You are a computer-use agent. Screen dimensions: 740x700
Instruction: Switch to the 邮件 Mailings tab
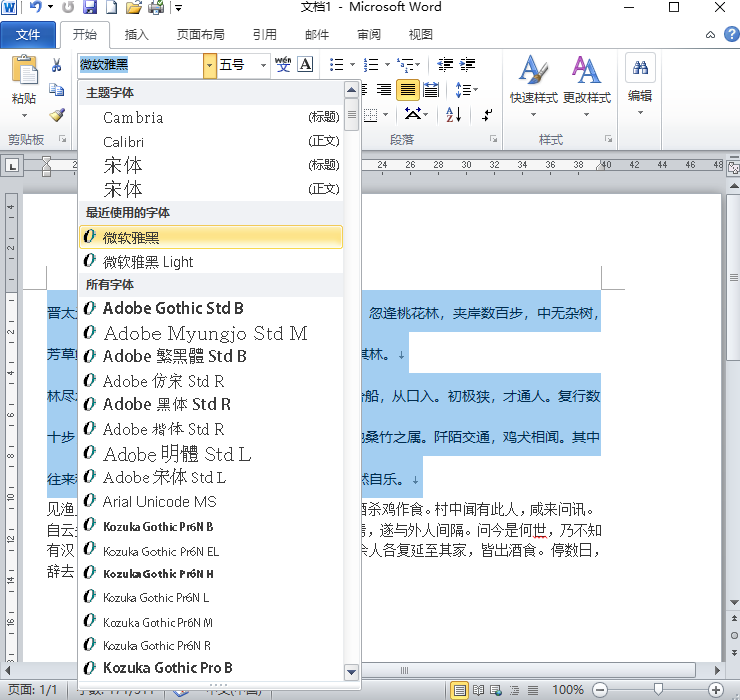(317, 35)
